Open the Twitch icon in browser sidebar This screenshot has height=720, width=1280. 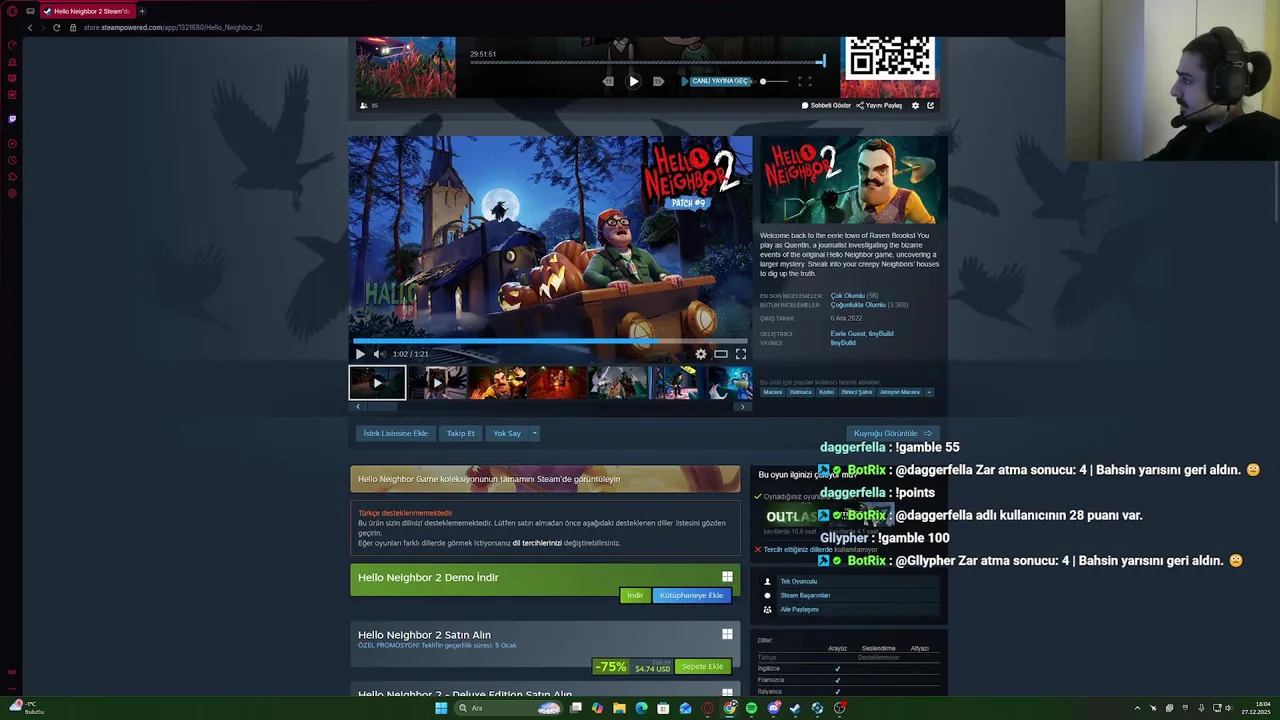(12, 118)
